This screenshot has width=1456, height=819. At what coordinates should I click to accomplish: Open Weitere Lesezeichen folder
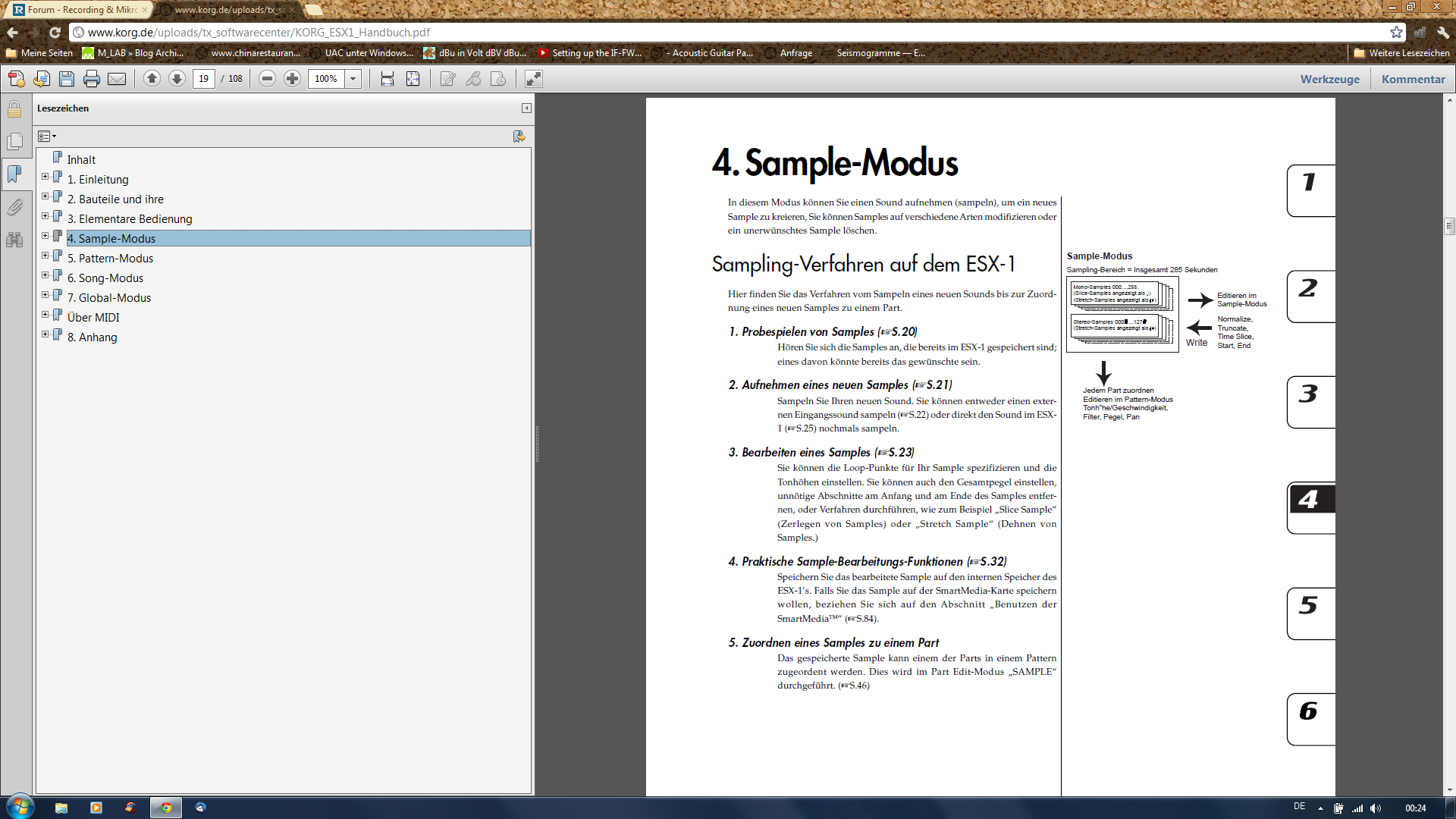pyautogui.click(x=1401, y=53)
